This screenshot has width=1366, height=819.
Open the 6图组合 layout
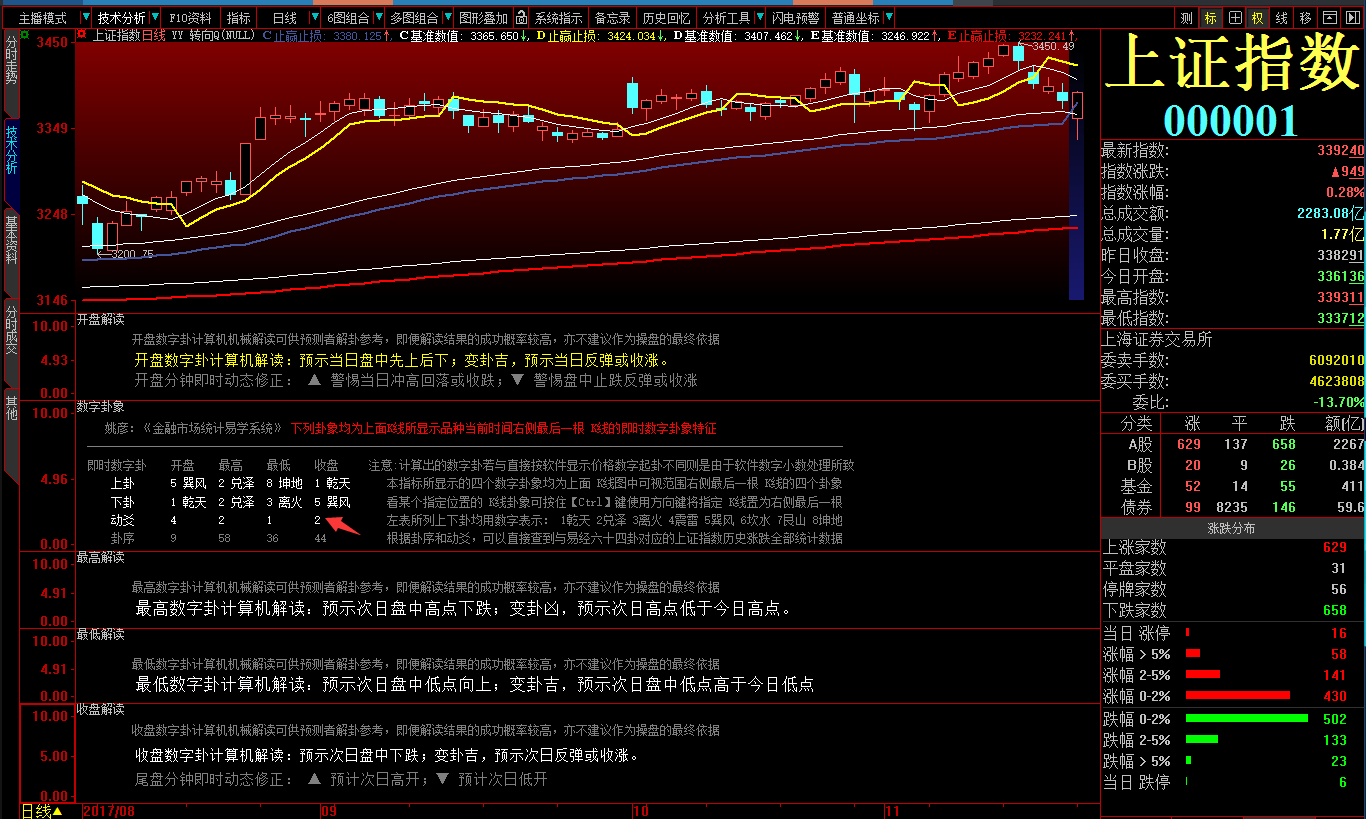[347, 18]
